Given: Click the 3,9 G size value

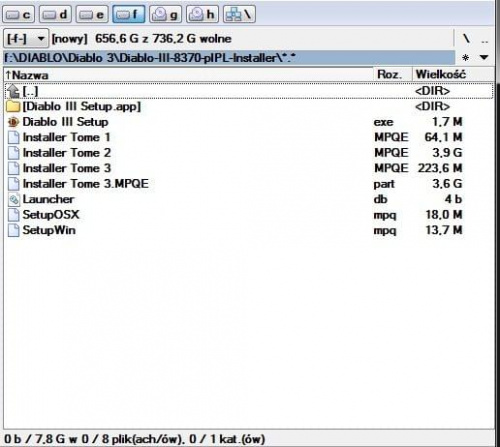Looking at the screenshot, I should click(x=447, y=153).
